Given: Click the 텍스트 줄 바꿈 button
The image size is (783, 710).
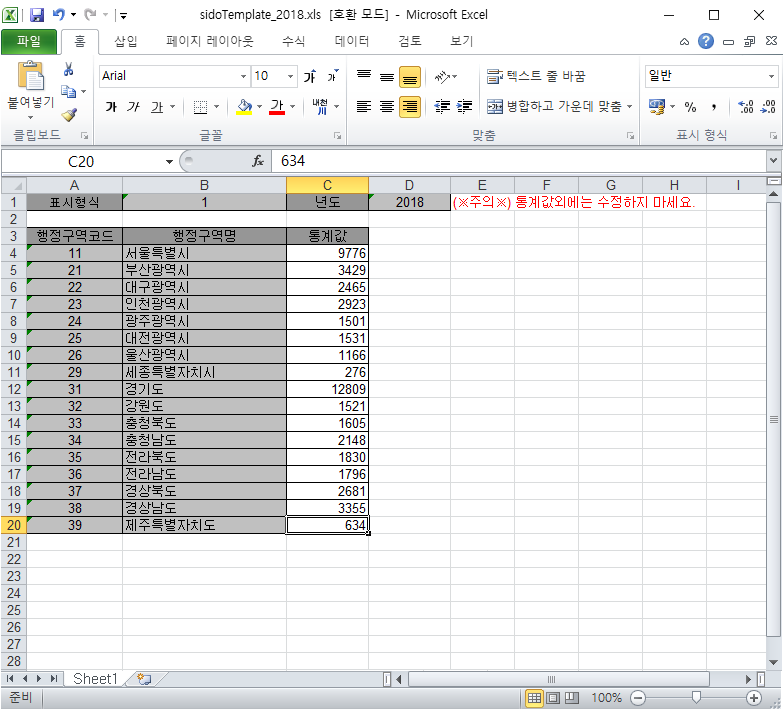Looking at the screenshot, I should (536, 77).
